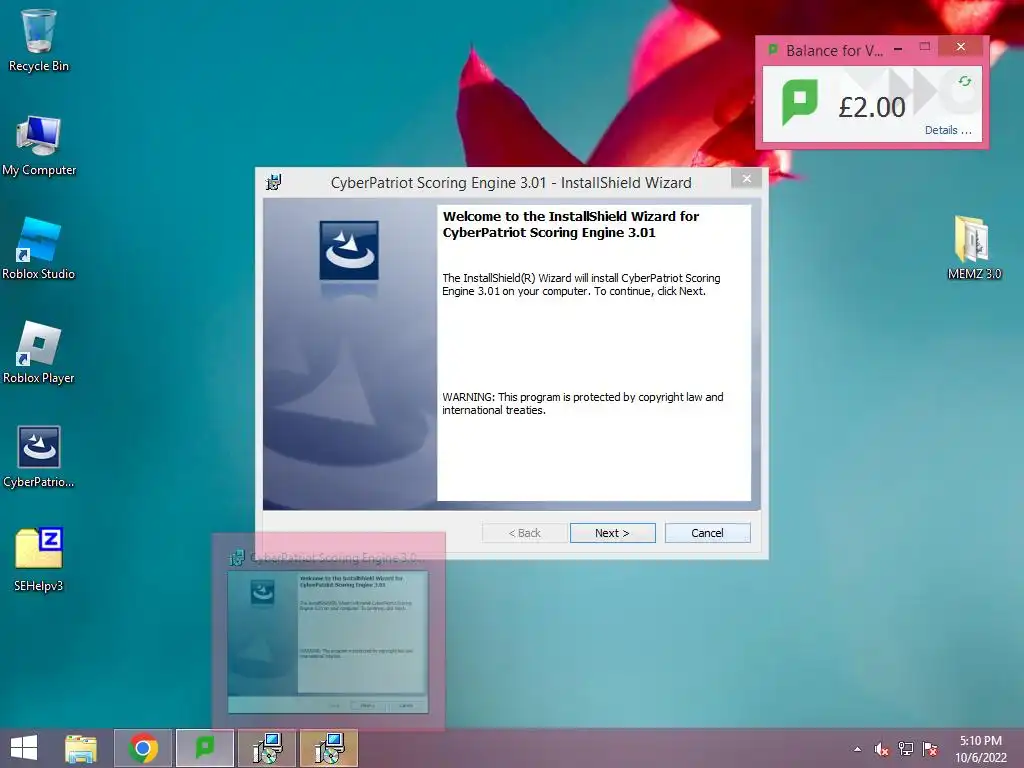Click the InstallShield logo in wizard banner
This screenshot has height=768, width=1024.
pos(349,251)
